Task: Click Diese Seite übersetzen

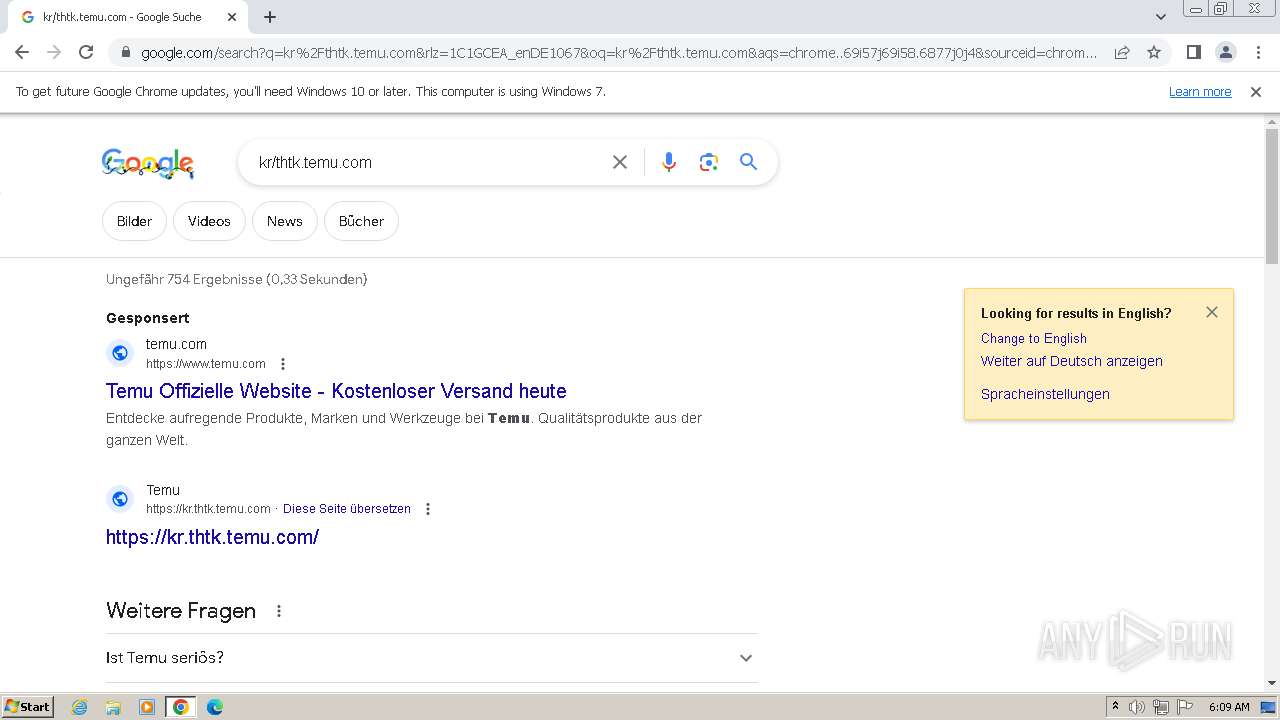Action: (x=347, y=509)
